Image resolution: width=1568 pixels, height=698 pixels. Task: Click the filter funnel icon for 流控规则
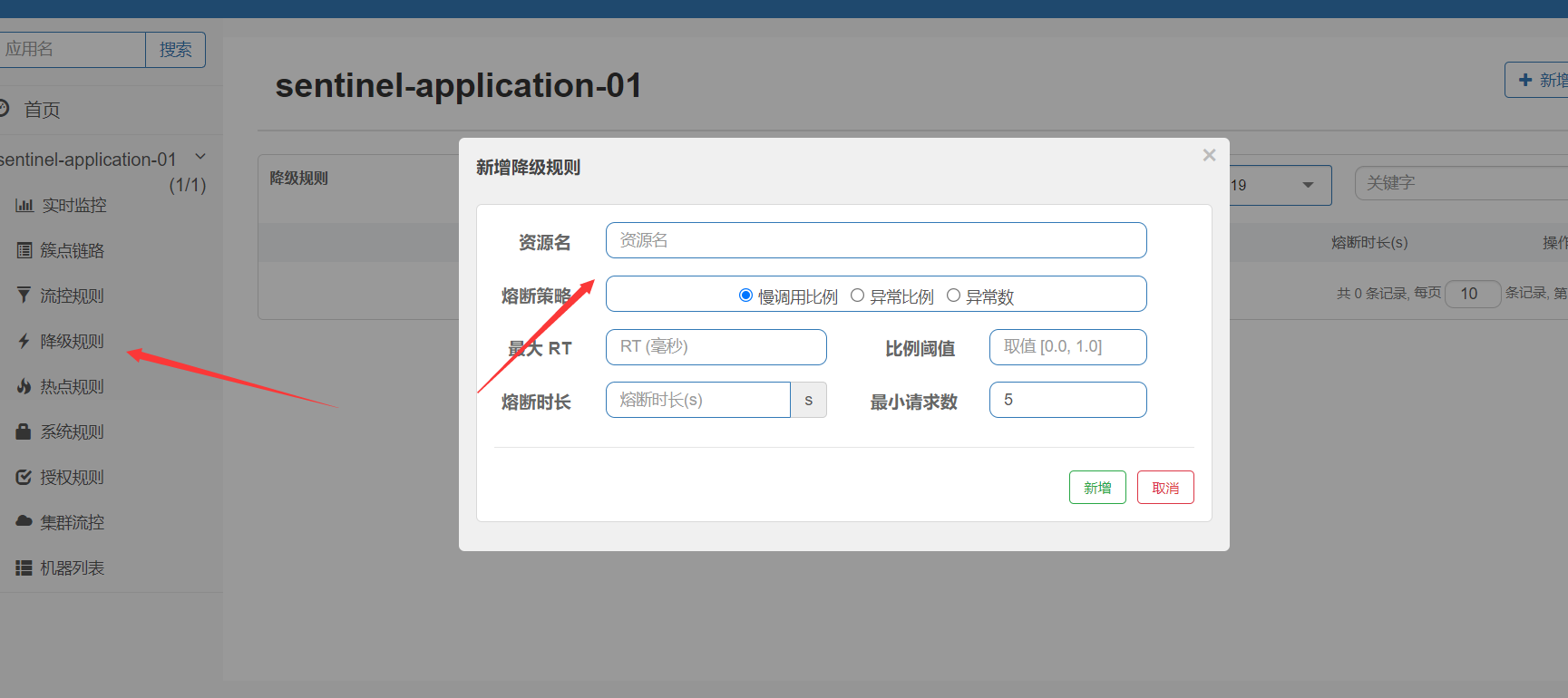24,296
